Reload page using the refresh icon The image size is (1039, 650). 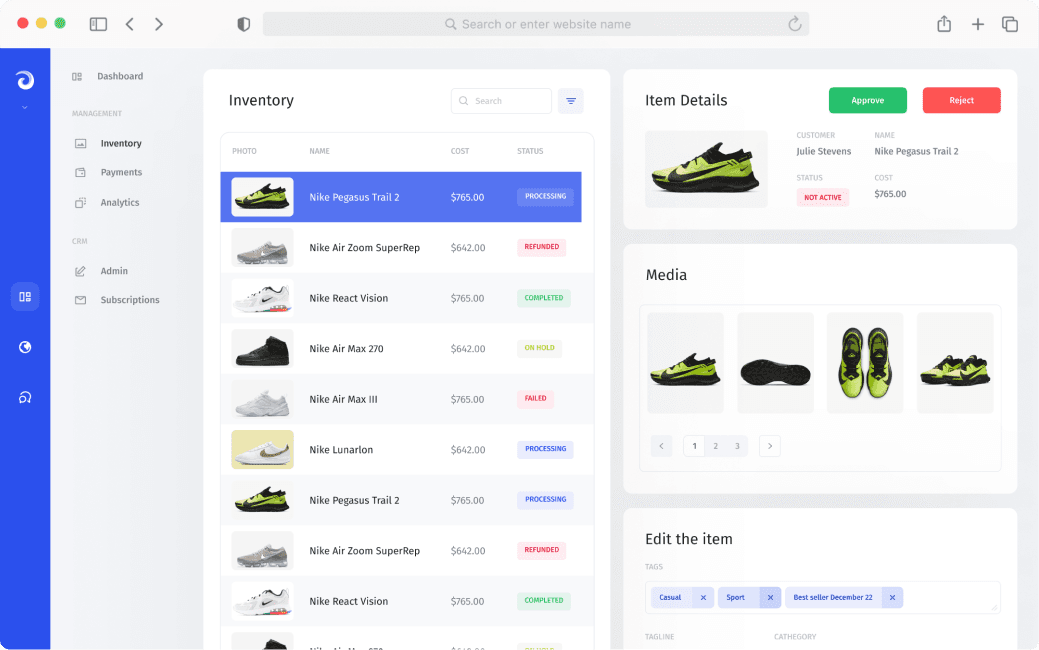tap(795, 24)
